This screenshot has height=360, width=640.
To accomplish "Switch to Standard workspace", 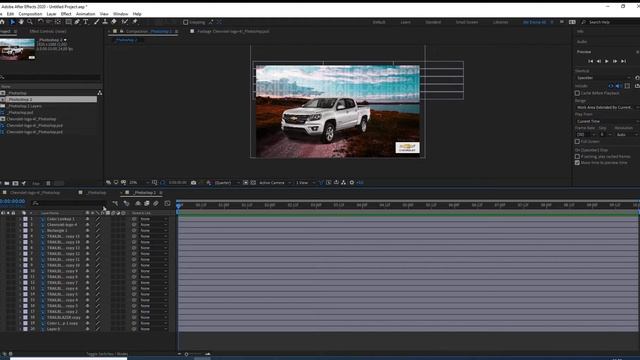I will [x=433, y=22].
